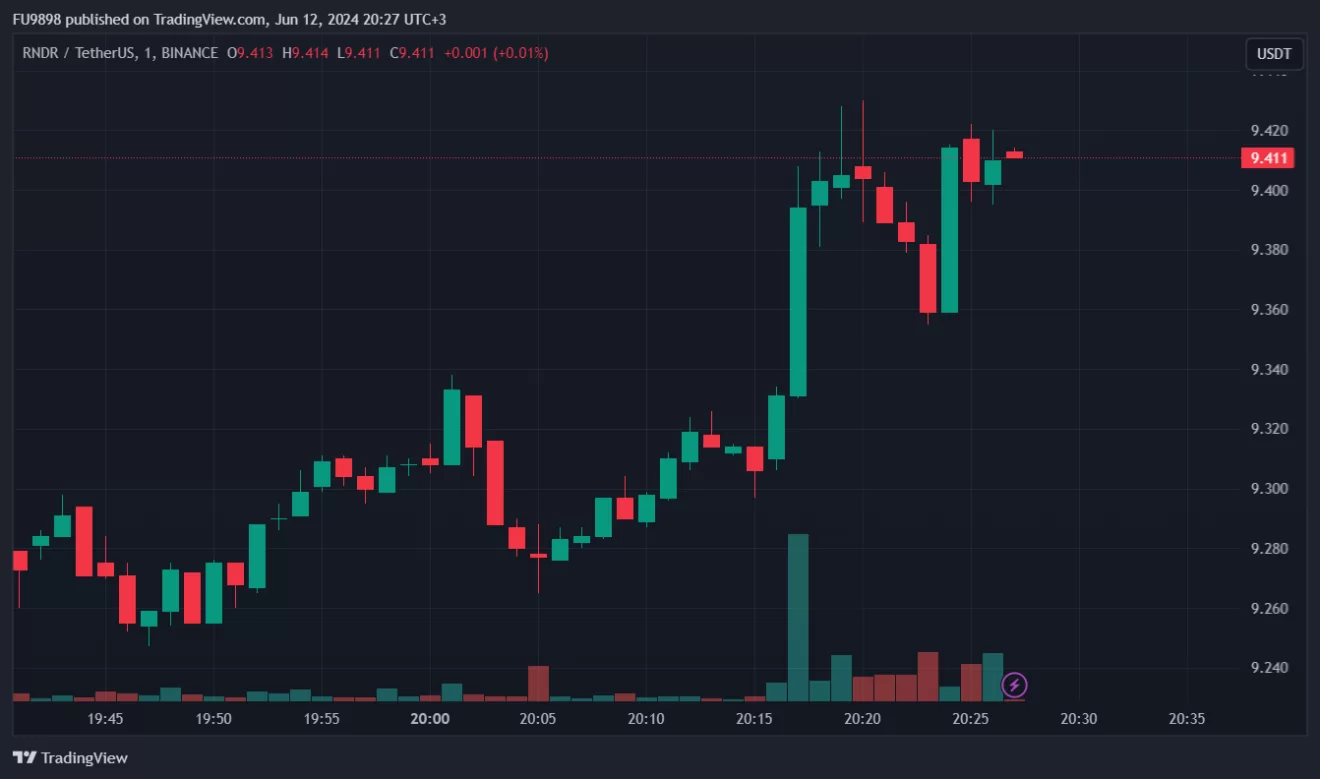Select the 20:15 time axis label
This screenshot has width=1320, height=779.
pos(754,718)
